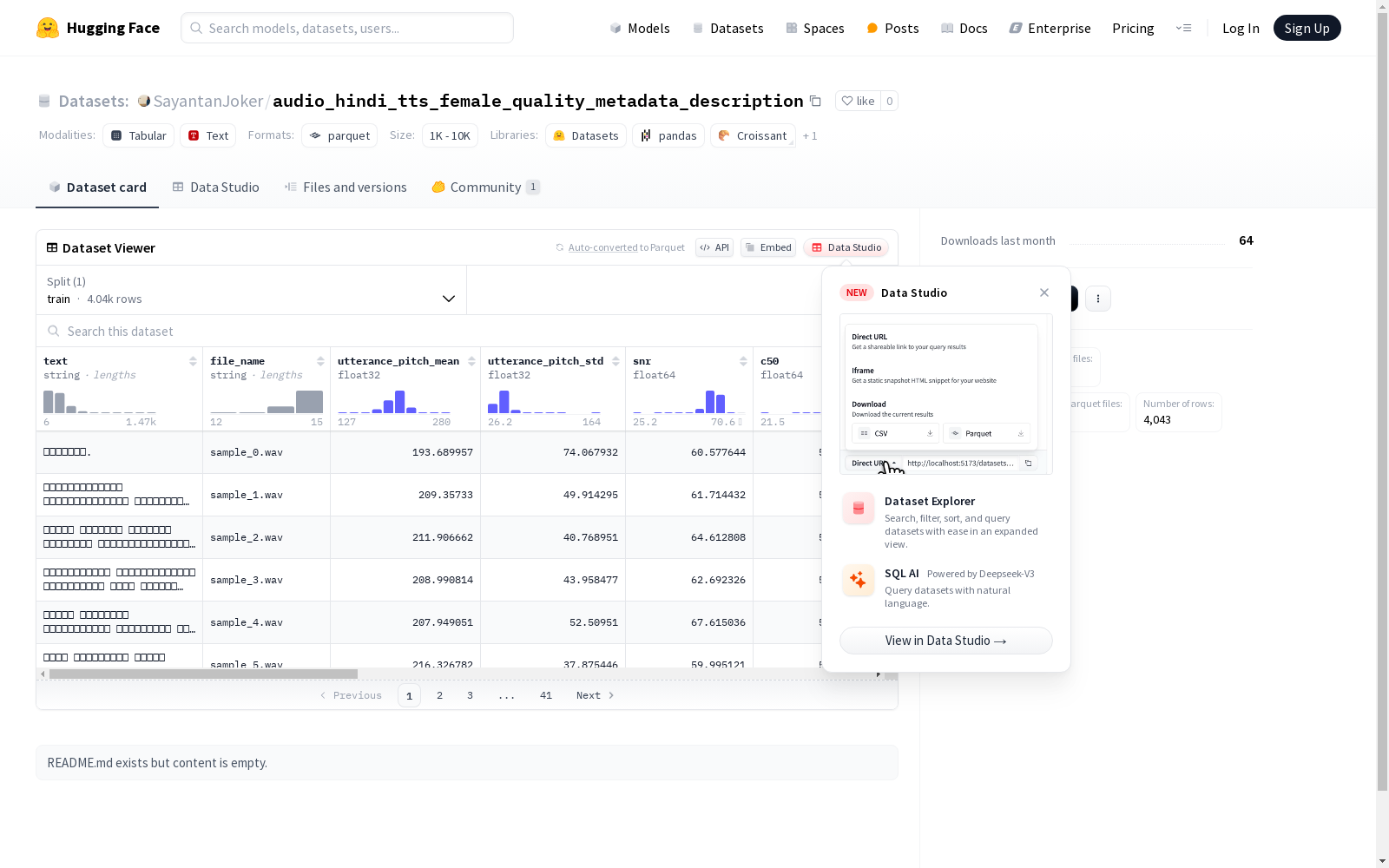Viewport: 1389px width, 868px height.
Task: Copy the dataset name to clipboard
Action: pos(815,101)
